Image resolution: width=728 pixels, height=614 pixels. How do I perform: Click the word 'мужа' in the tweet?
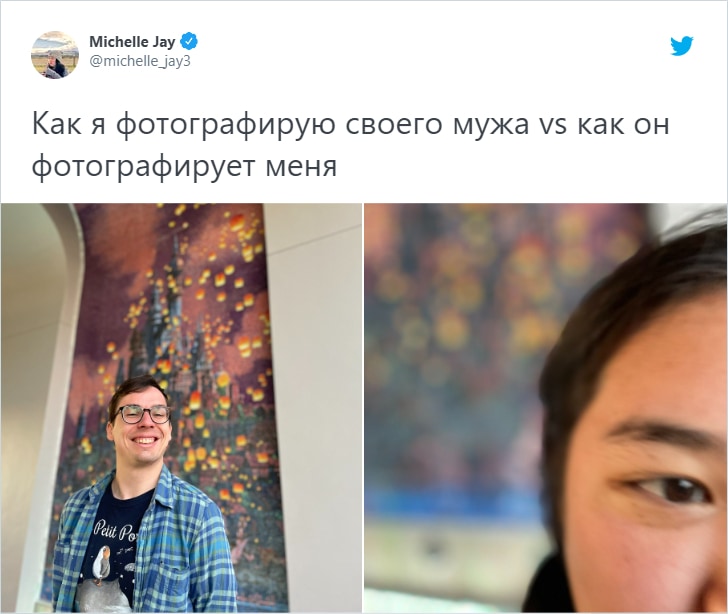490,125
